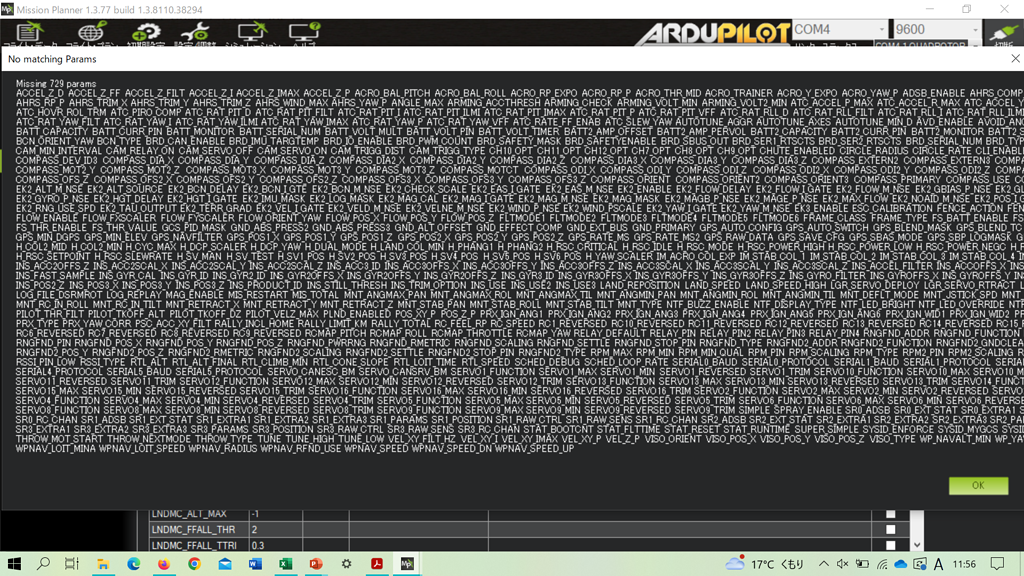Toggle checkbox for LNDMC_FFALL_TTRI row

890,545
